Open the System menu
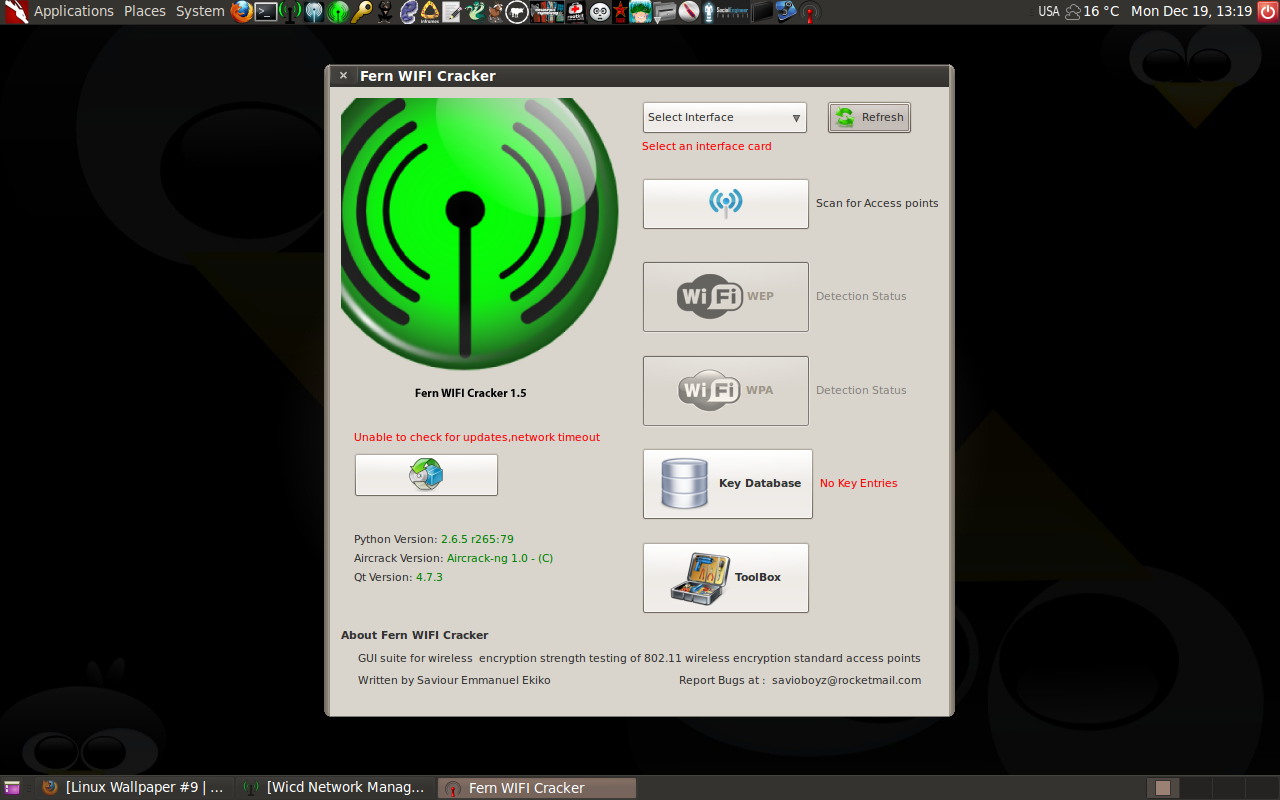The image size is (1280, 800). [x=200, y=11]
